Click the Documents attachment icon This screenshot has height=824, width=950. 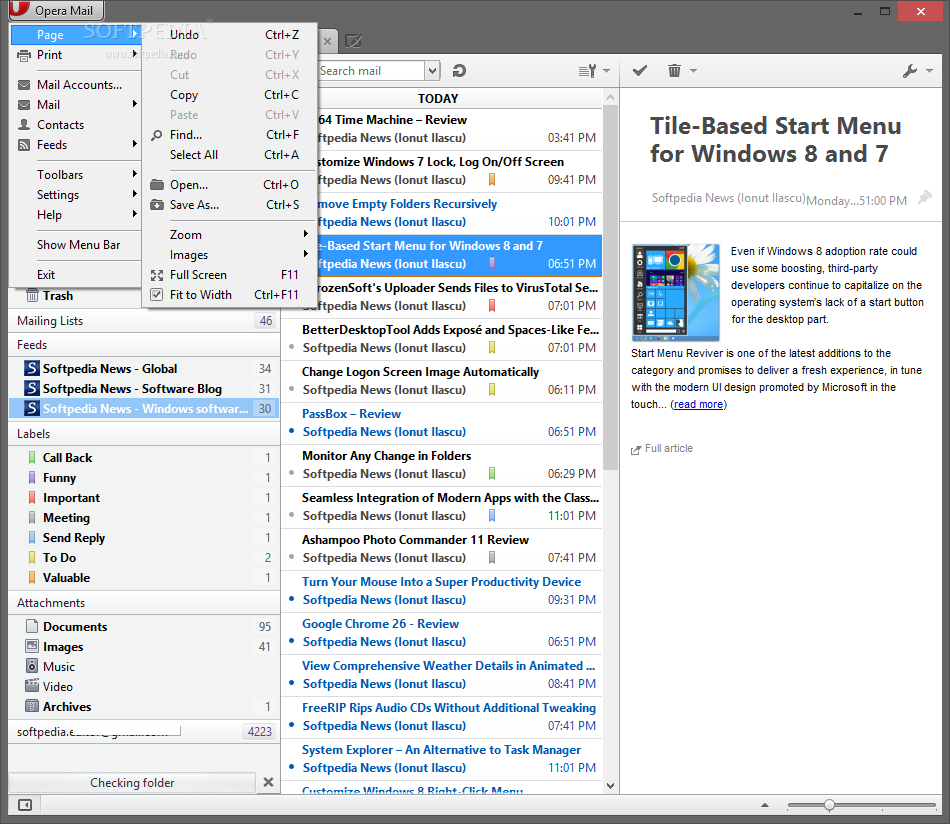tap(32, 626)
